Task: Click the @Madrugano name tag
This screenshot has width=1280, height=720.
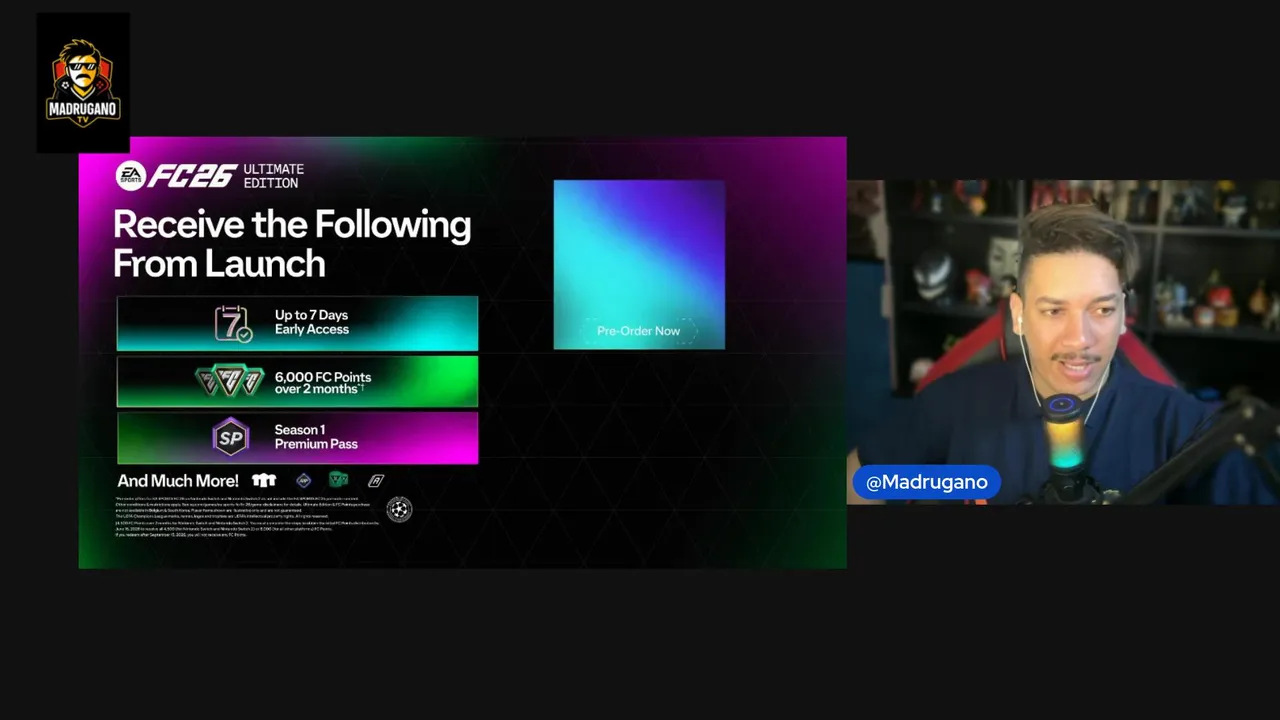Action: point(926,482)
